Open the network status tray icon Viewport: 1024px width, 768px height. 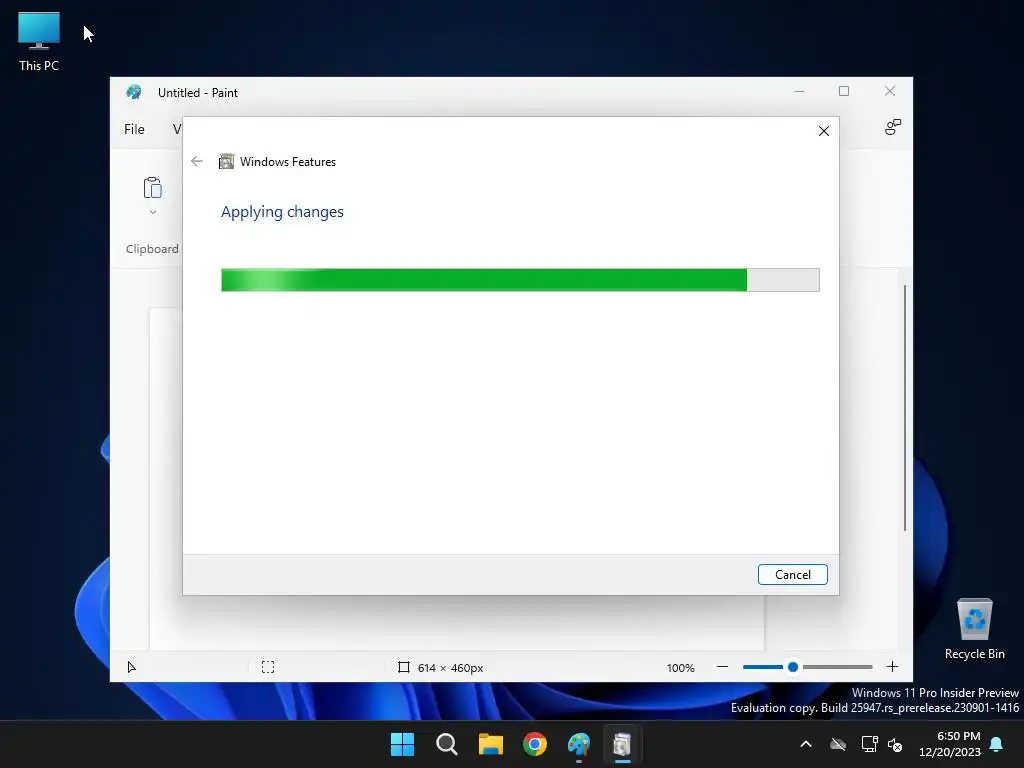(869, 744)
